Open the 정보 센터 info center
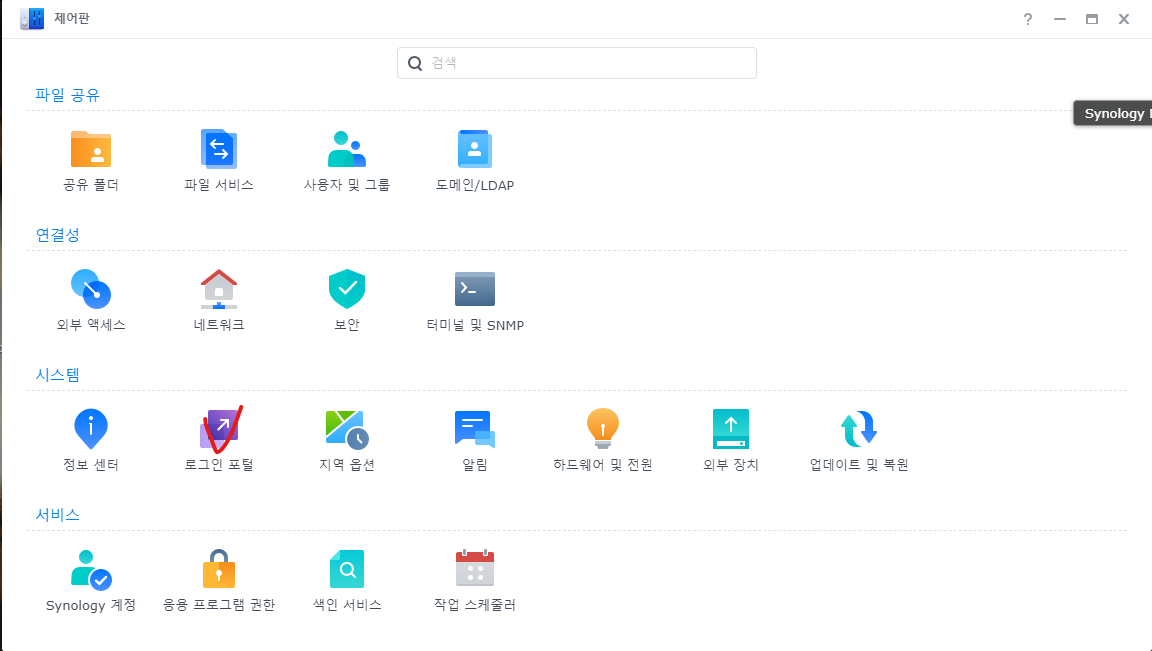 (91, 430)
